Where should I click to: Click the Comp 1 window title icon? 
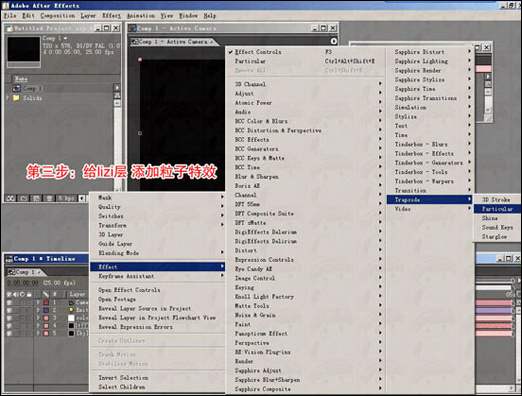coord(133,28)
